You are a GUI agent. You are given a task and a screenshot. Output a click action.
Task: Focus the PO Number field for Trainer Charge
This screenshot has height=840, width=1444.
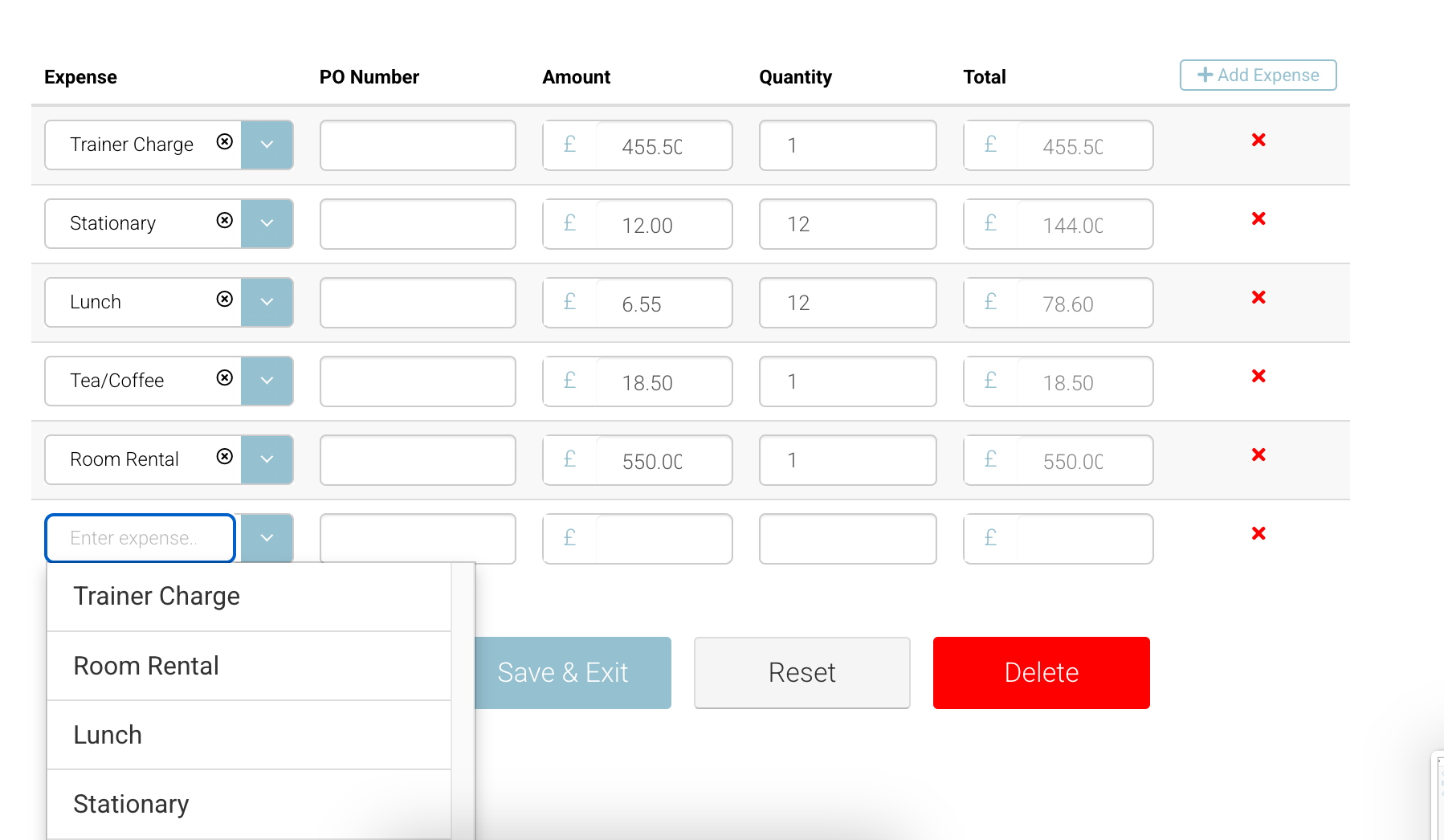pos(418,145)
